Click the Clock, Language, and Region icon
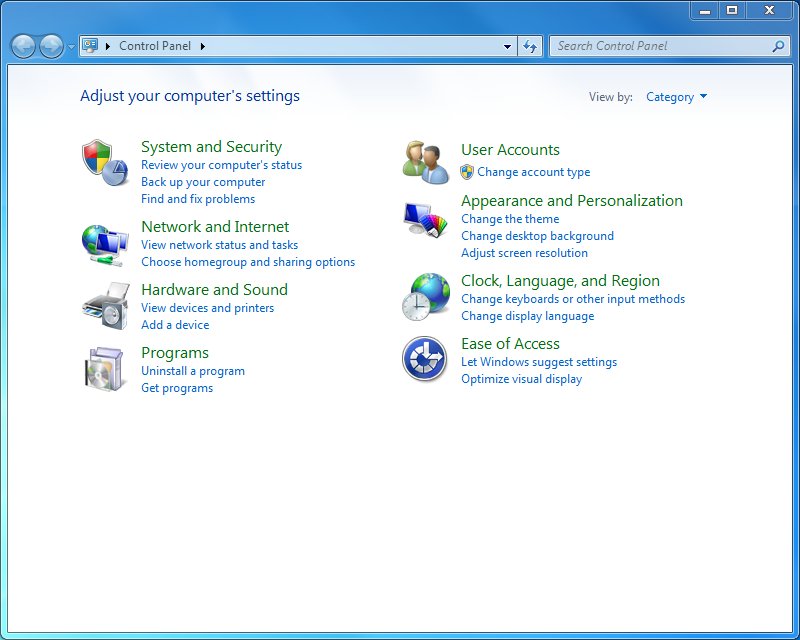The height and width of the screenshot is (640, 800). coord(426,296)
